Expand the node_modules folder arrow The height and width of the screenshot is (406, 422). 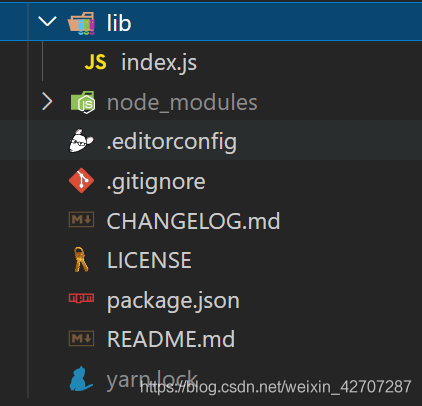[47, 102]
